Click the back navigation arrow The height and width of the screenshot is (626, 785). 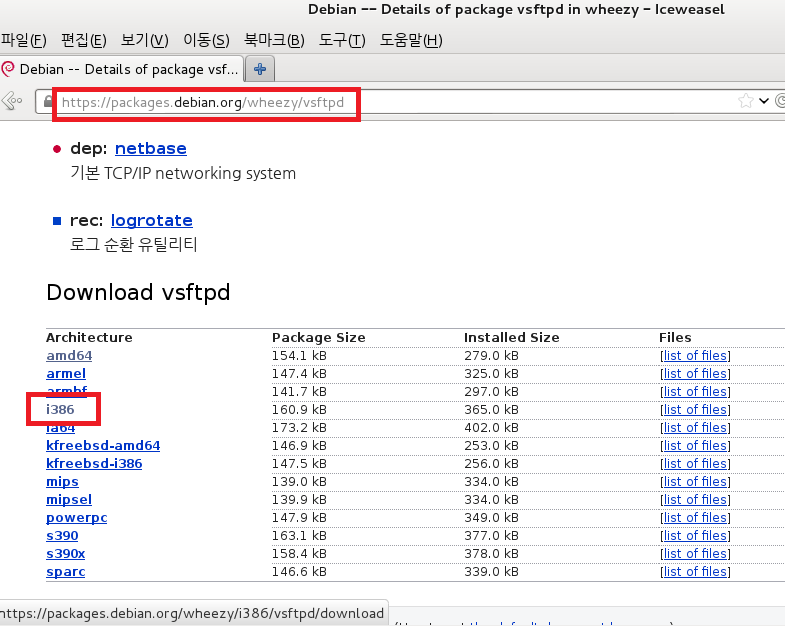[12, 101]
